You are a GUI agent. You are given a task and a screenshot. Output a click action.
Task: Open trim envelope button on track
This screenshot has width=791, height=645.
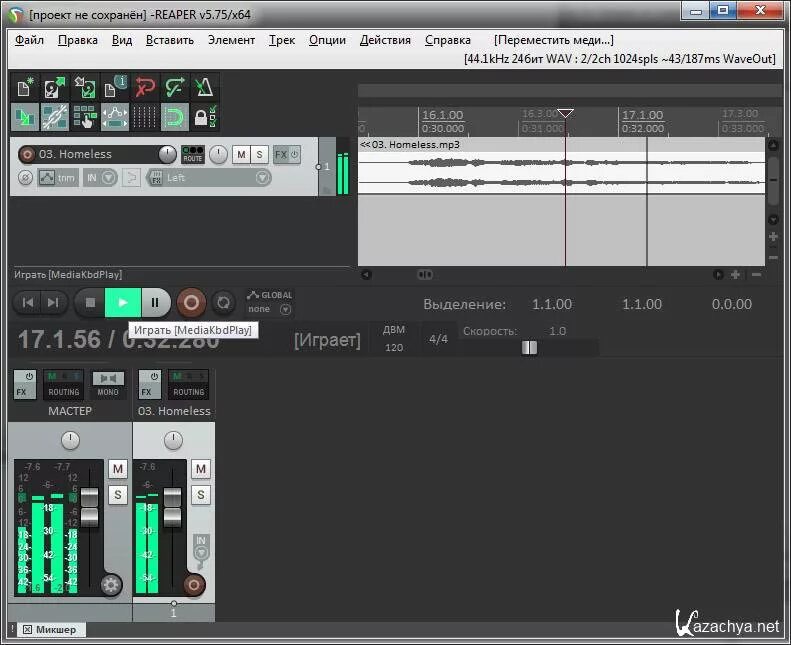(58, 178)
